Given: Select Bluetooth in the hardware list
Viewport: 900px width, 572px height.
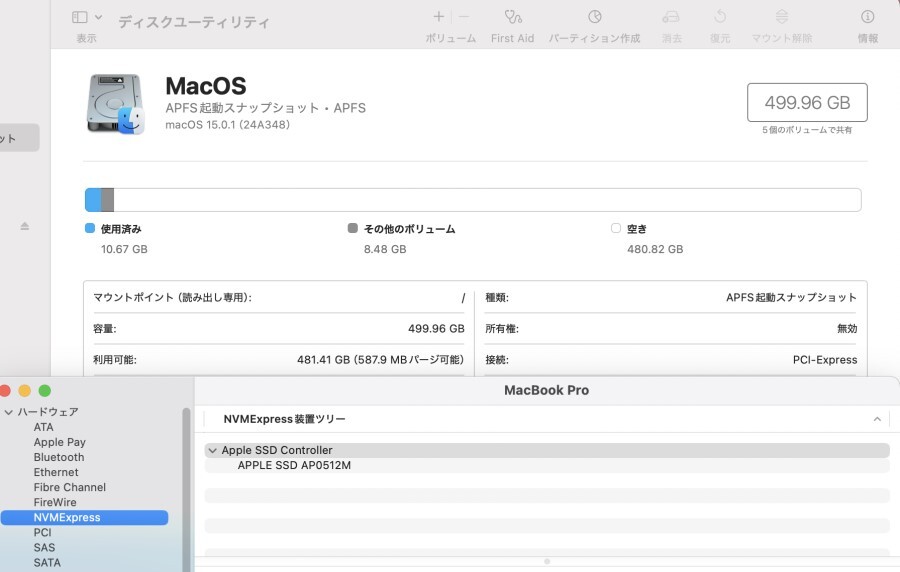Looking at the screenshot, I should click(59, 457).
